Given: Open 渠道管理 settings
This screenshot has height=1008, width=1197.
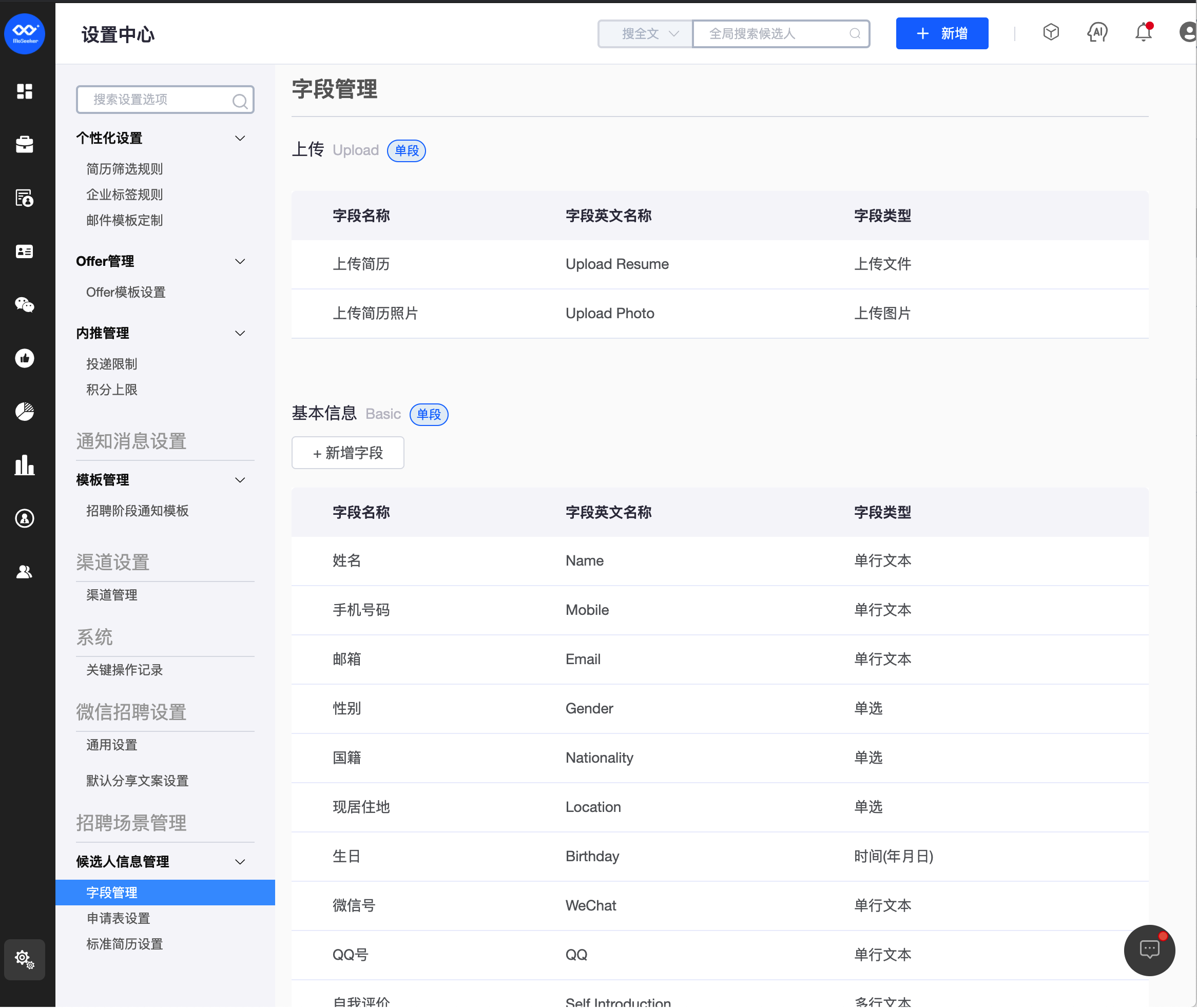Looking at the screenshot, I should (x=111, y=595).
